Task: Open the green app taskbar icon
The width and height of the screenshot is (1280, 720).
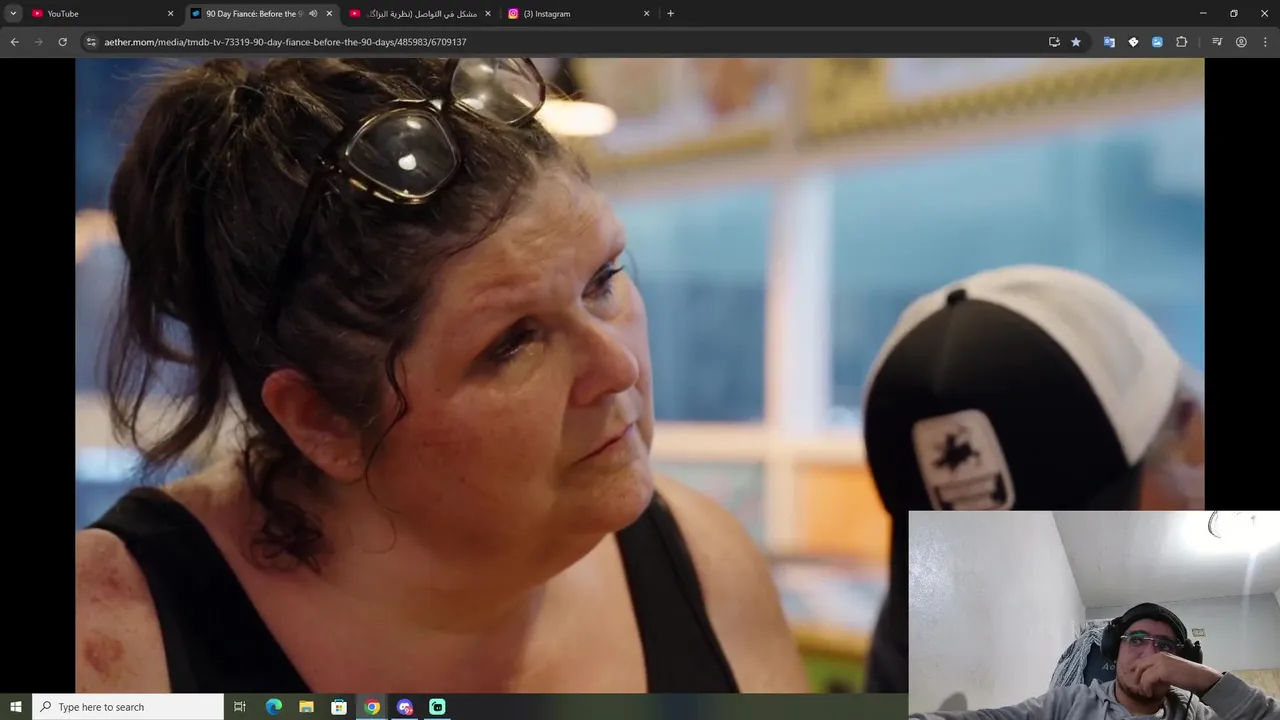Action: coord(437,707)
